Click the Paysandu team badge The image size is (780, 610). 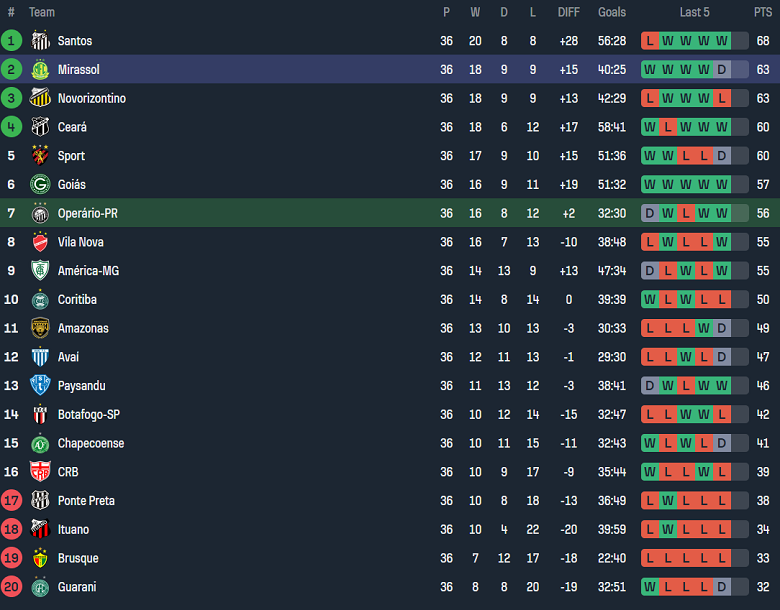point(40,386)
